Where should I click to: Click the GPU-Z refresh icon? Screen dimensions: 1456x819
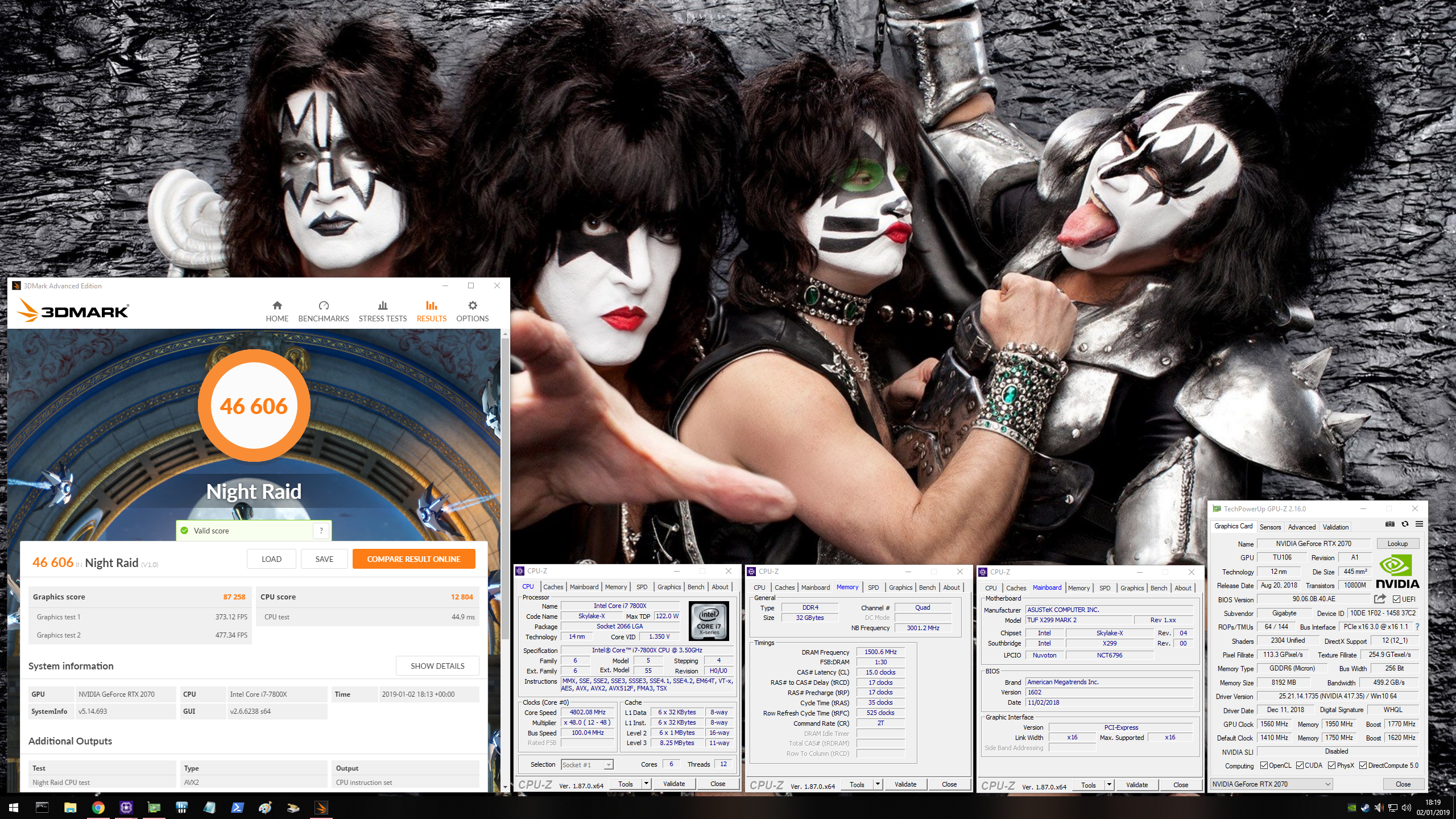pyautogui.click(x=1405, y=524)
